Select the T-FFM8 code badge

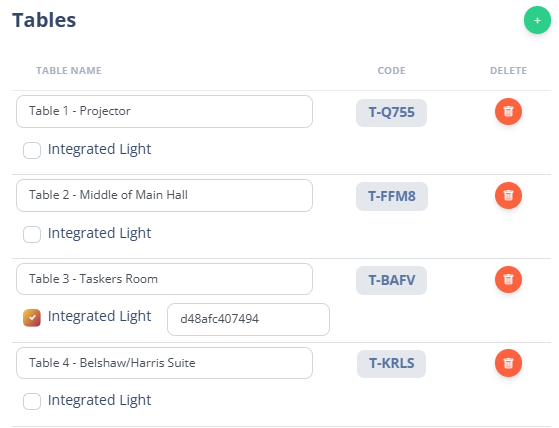tap(392, 196)
